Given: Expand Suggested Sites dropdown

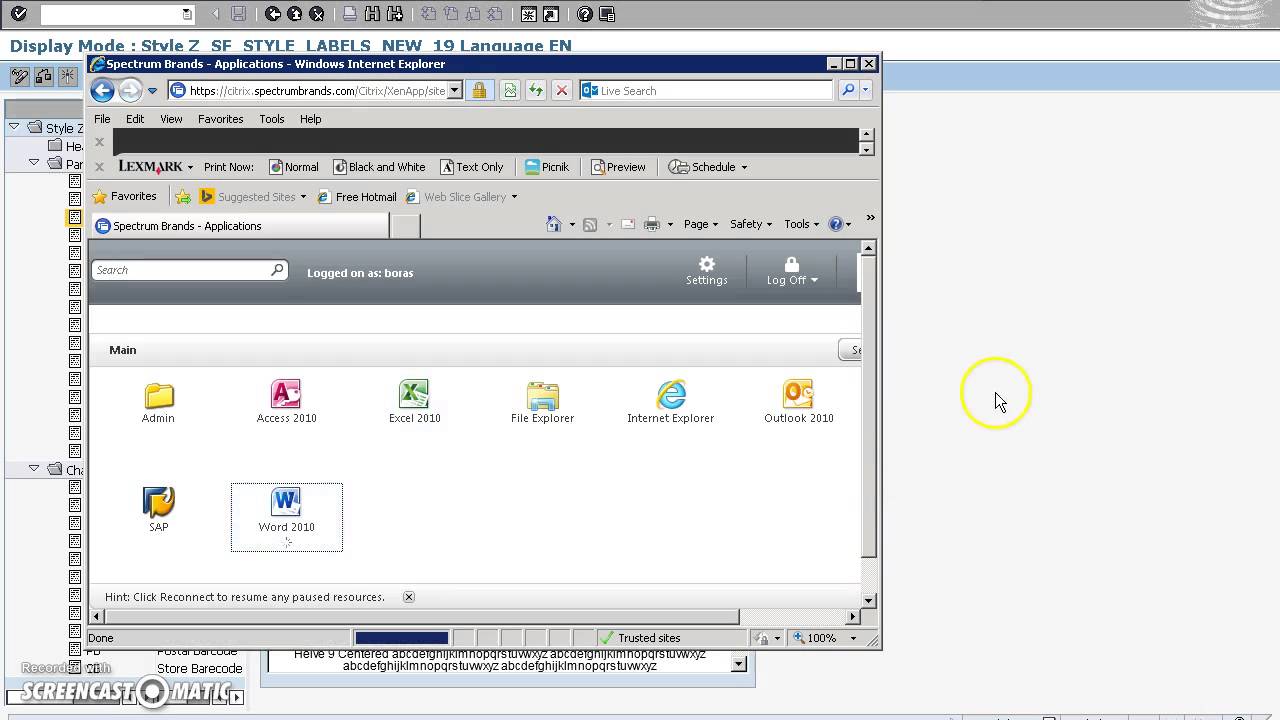Looking at the screenshot, I should point(303,197).
